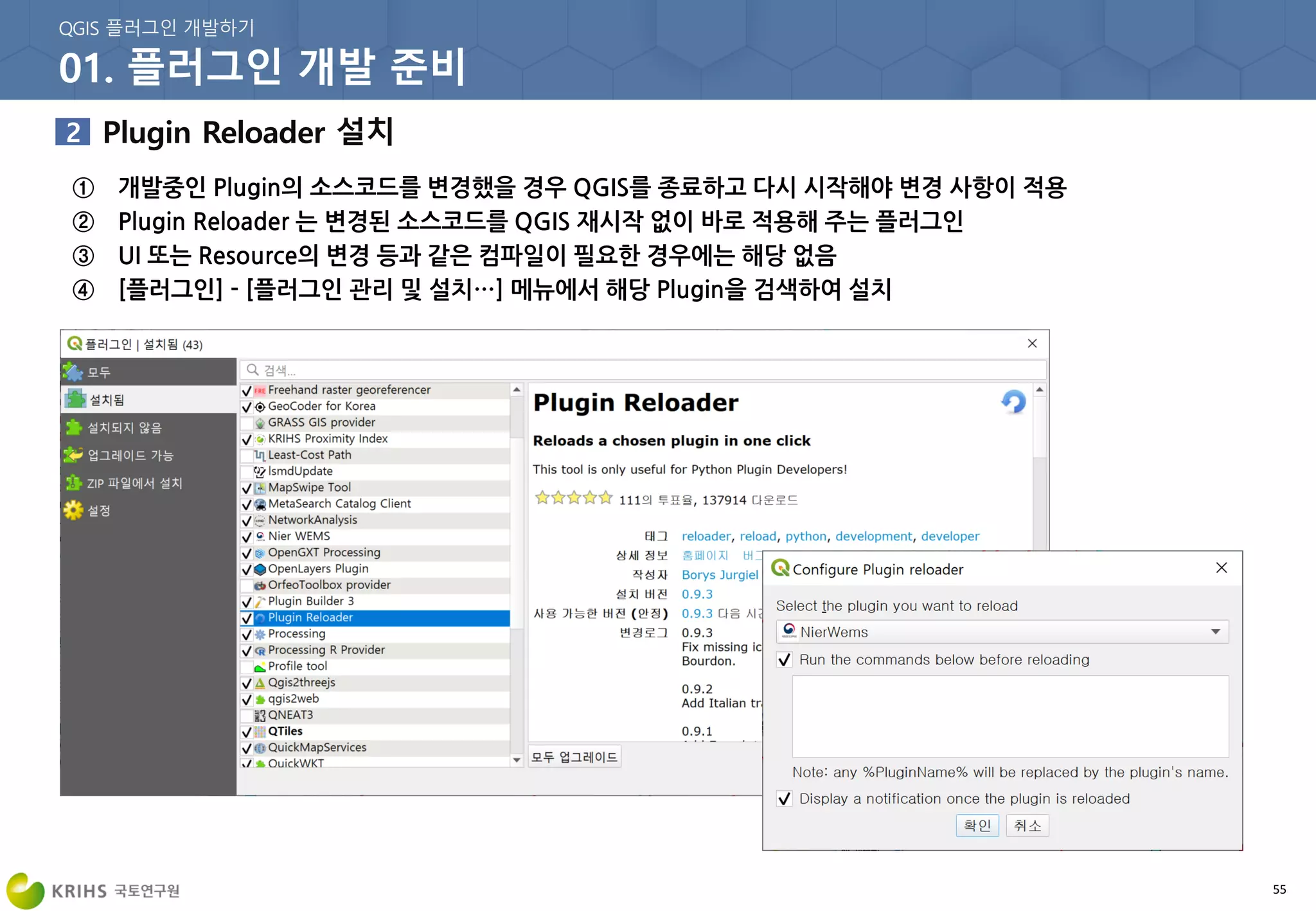Click the QTiles grid icon
Image resolution: width=1316 pixels, height=911 pixels.
click(x=260, y=732)
